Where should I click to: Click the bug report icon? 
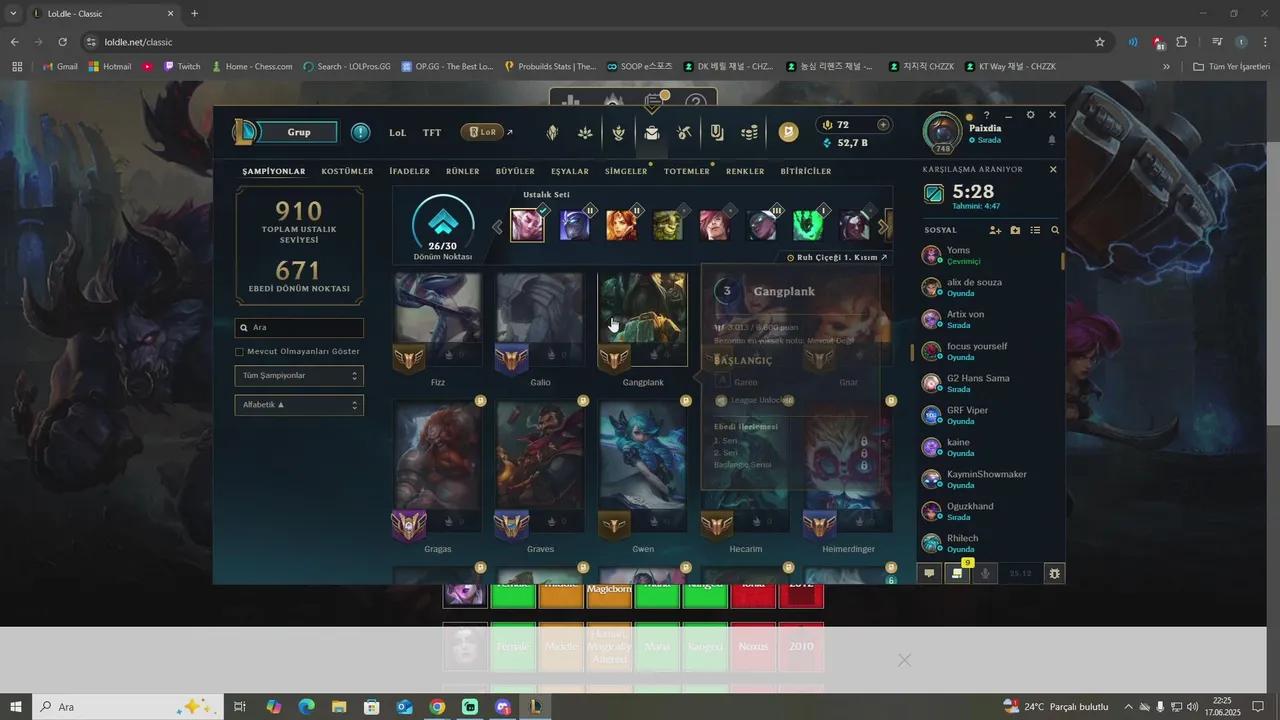1054,573
